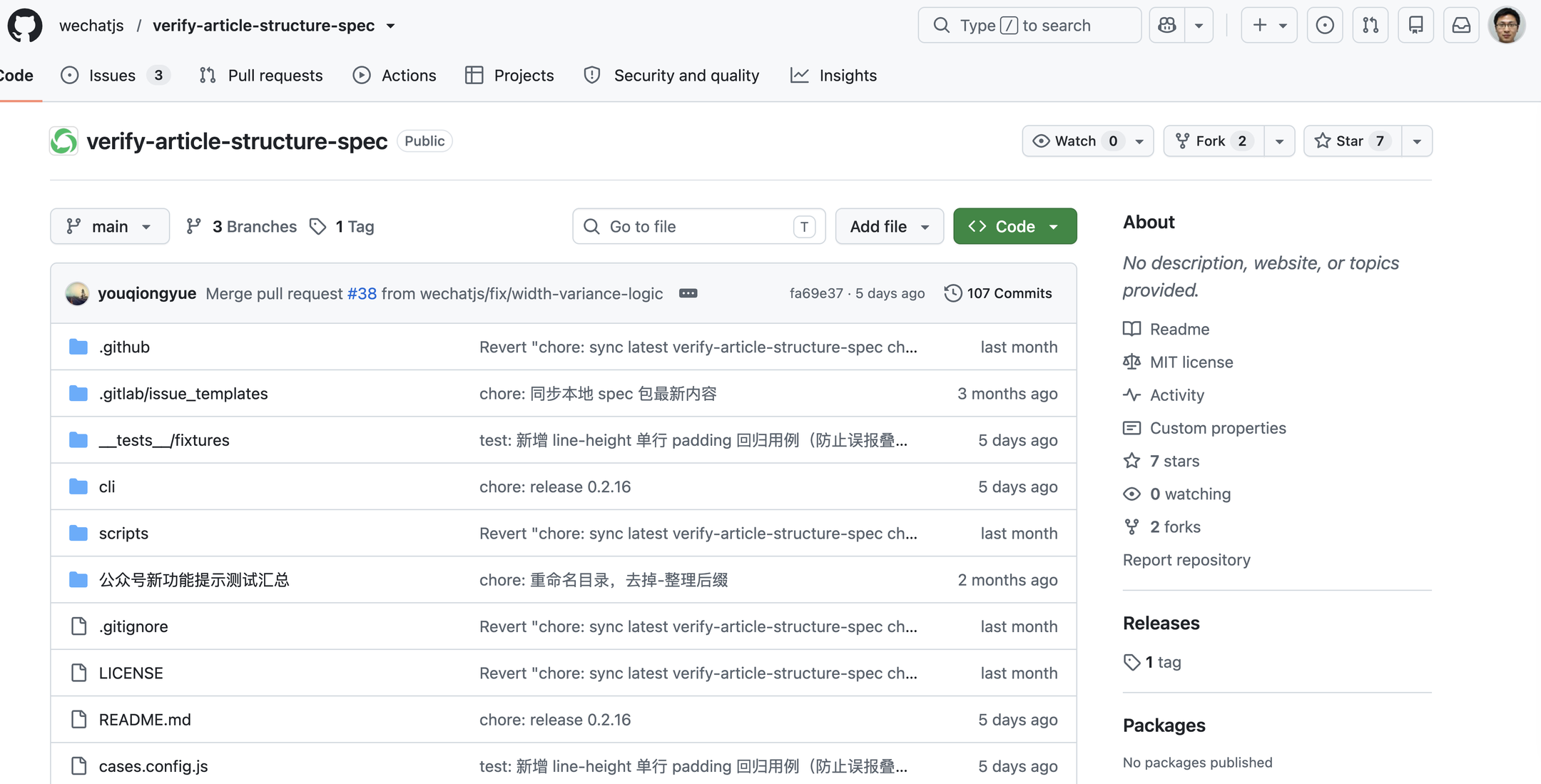Viewport: 1541px width, 784px height.
Task: Open commit message for cli folder row
Action: point(555,487)
